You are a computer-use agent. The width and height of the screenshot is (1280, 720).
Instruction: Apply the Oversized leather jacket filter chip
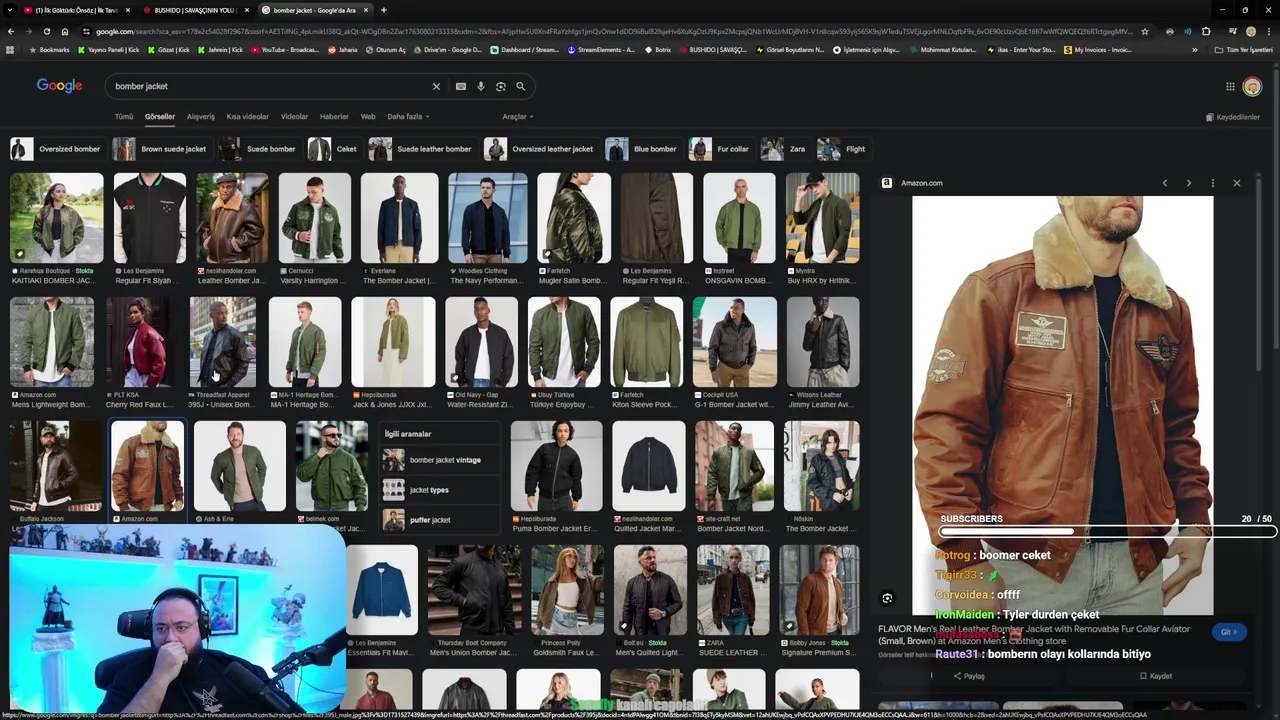541,149
